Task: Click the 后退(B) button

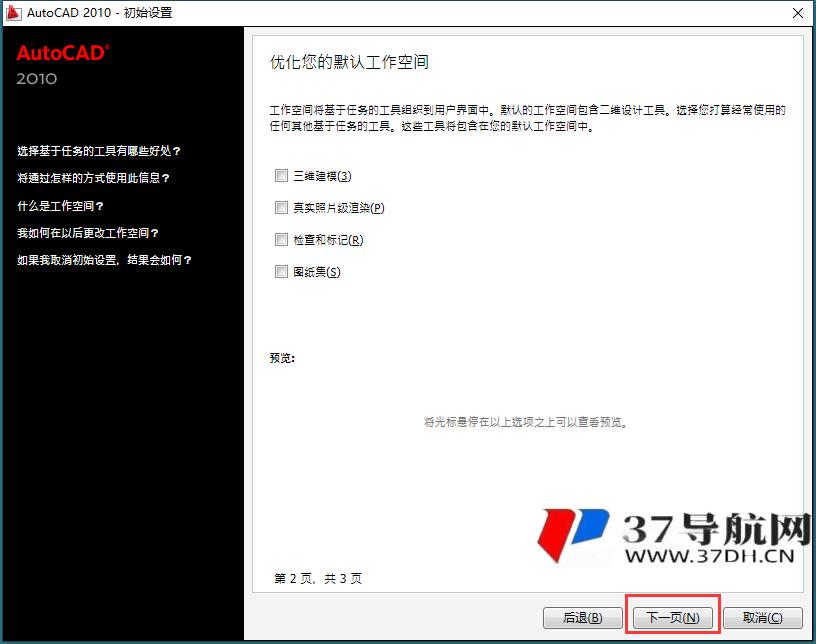Action: [582, 618]
